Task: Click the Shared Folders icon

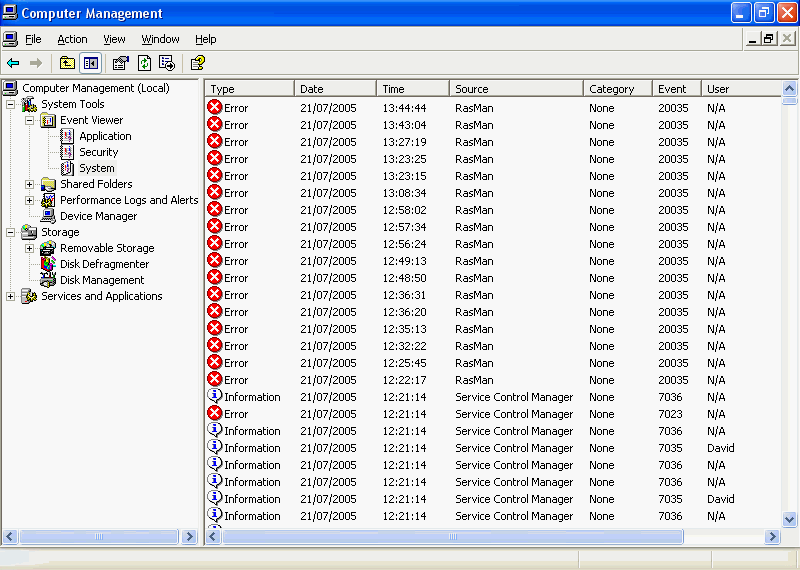Action: 48,184
